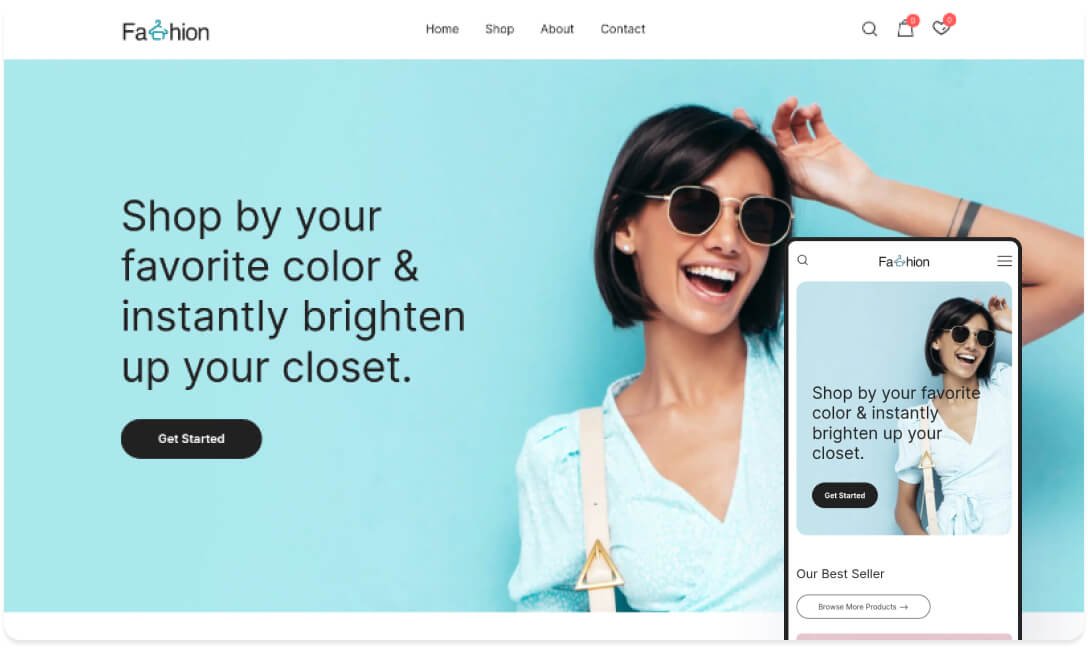Click the arrow in Browse More Products
The image size is (1088, 648).
[x=903, y=607]
